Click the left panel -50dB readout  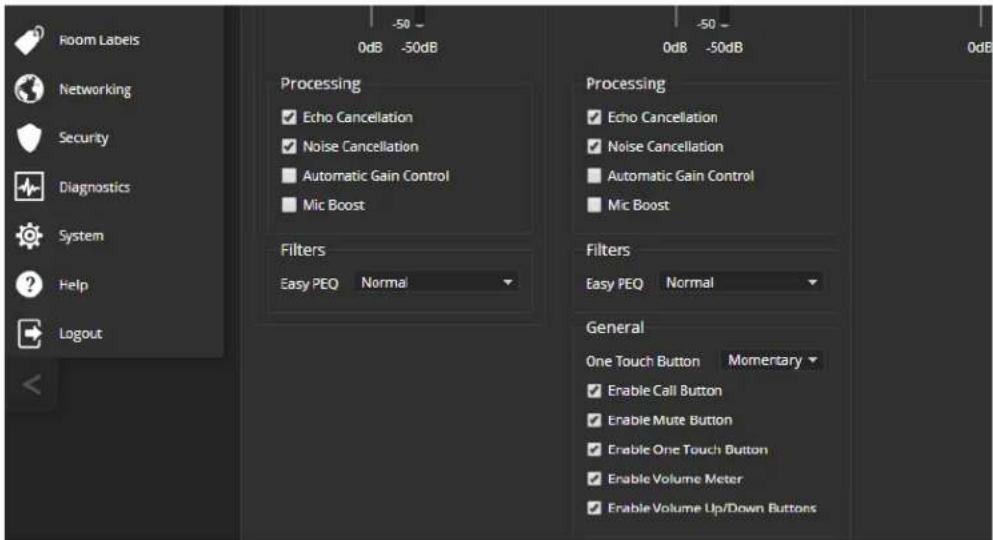coord(419,47)
